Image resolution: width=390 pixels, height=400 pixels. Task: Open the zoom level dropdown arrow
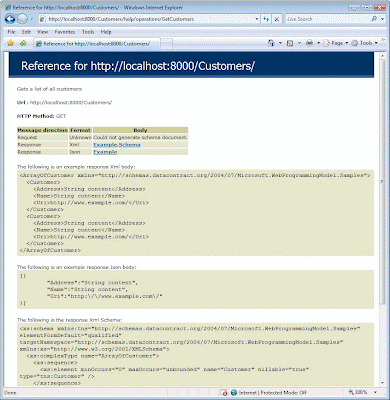click(376, 392)
